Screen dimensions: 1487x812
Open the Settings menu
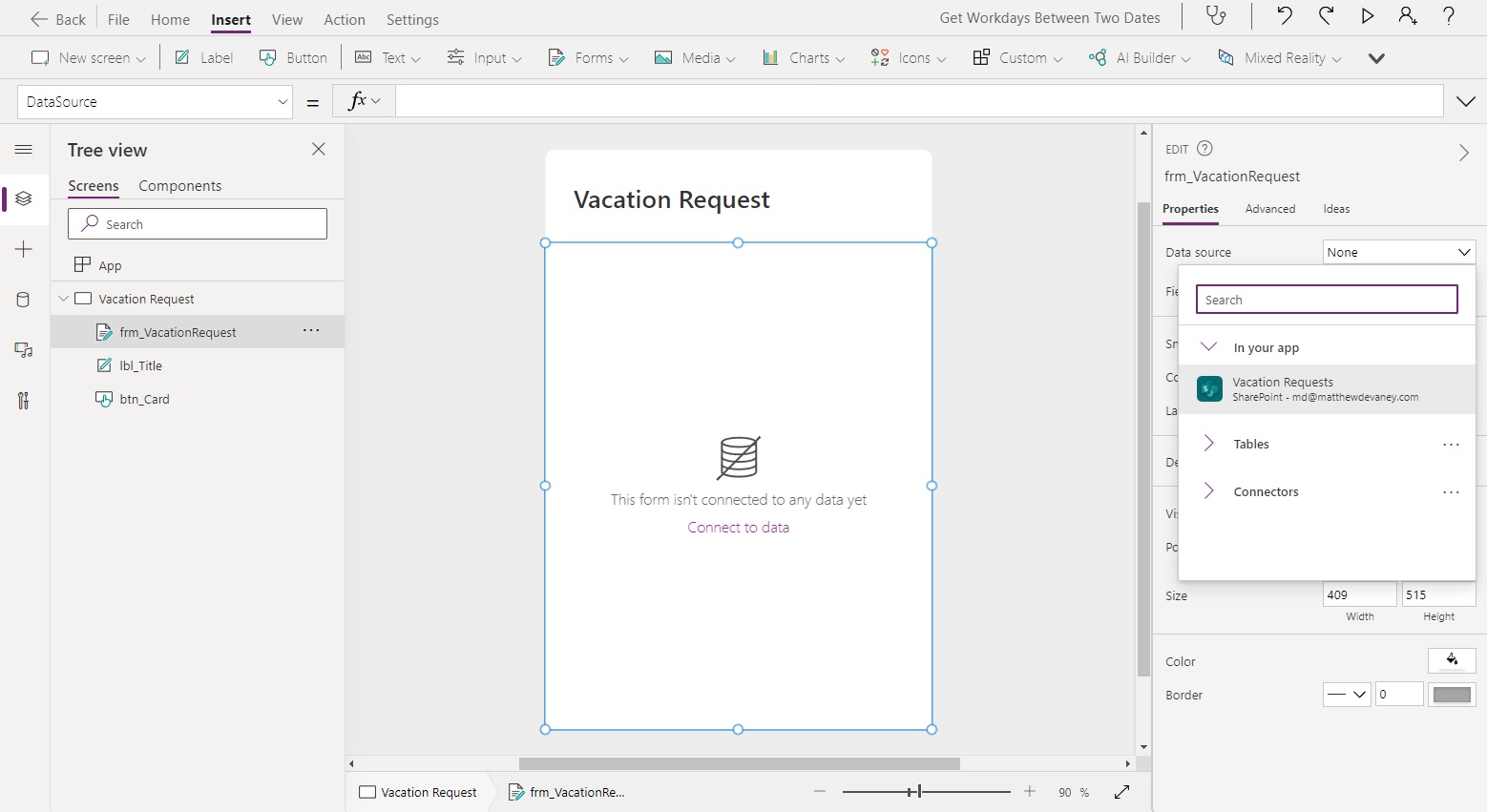click(x=412, y=19)
